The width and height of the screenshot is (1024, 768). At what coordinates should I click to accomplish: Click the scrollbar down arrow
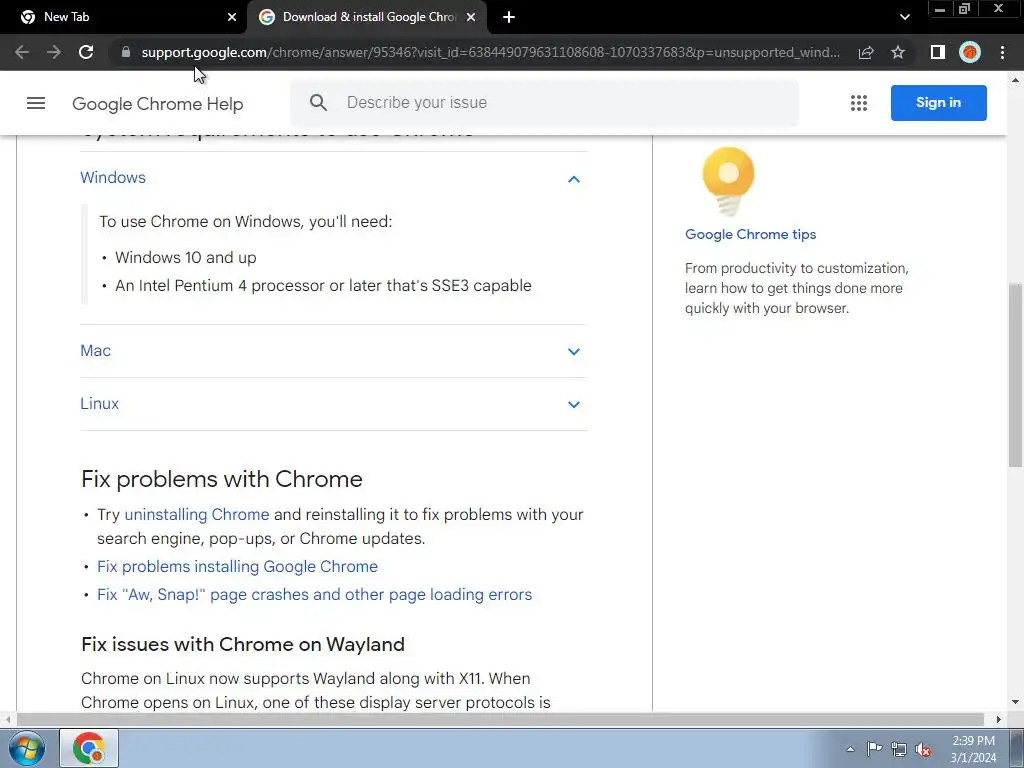pos(1015,702)
